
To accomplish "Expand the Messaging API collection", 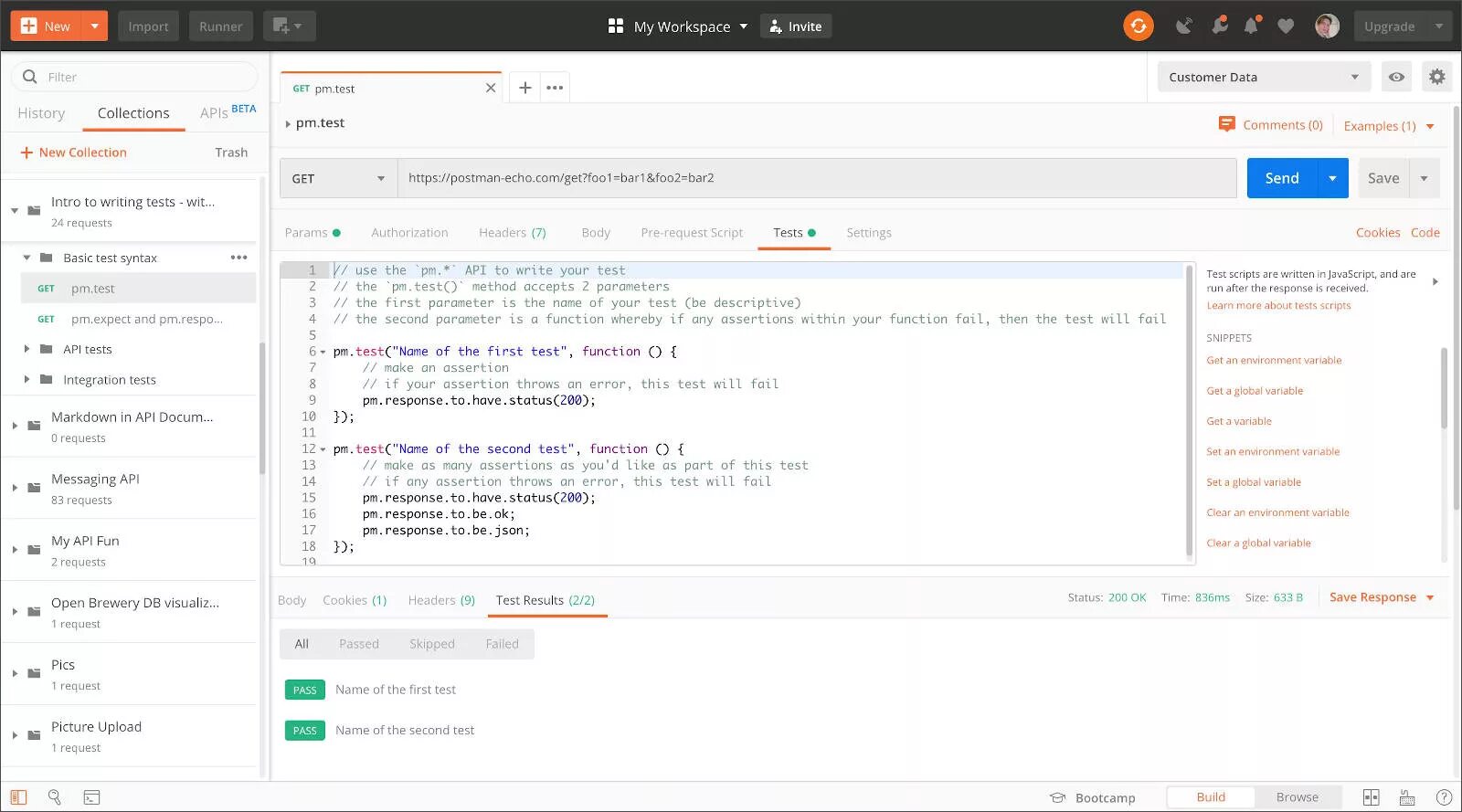I will (15, 488).
